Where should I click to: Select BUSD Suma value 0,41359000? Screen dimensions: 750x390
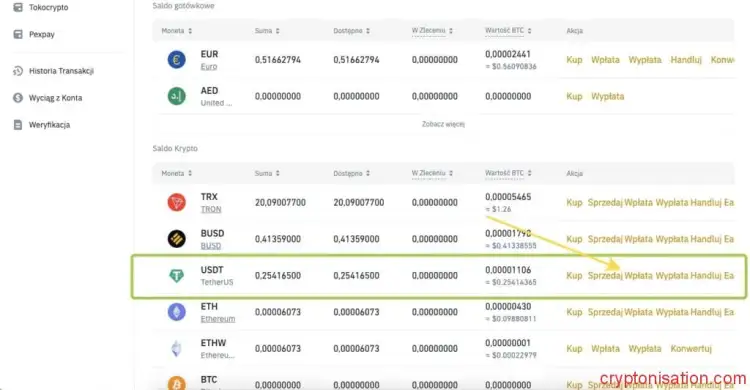pos(278,239)
